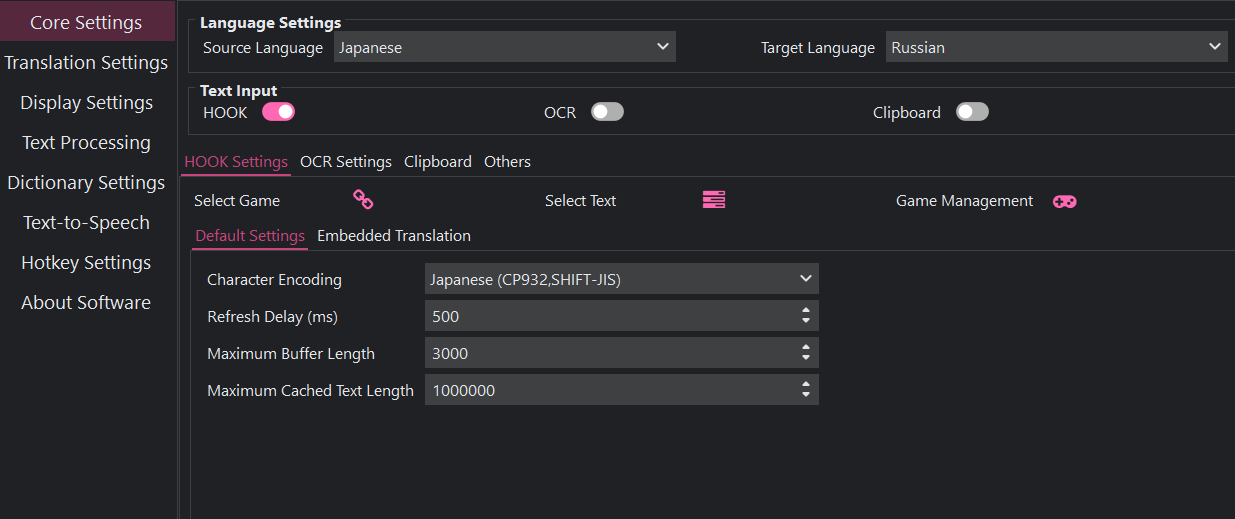Click the Refresh Delay input field
Viewport: 1235px width, 519px height.
coord(610,316)
